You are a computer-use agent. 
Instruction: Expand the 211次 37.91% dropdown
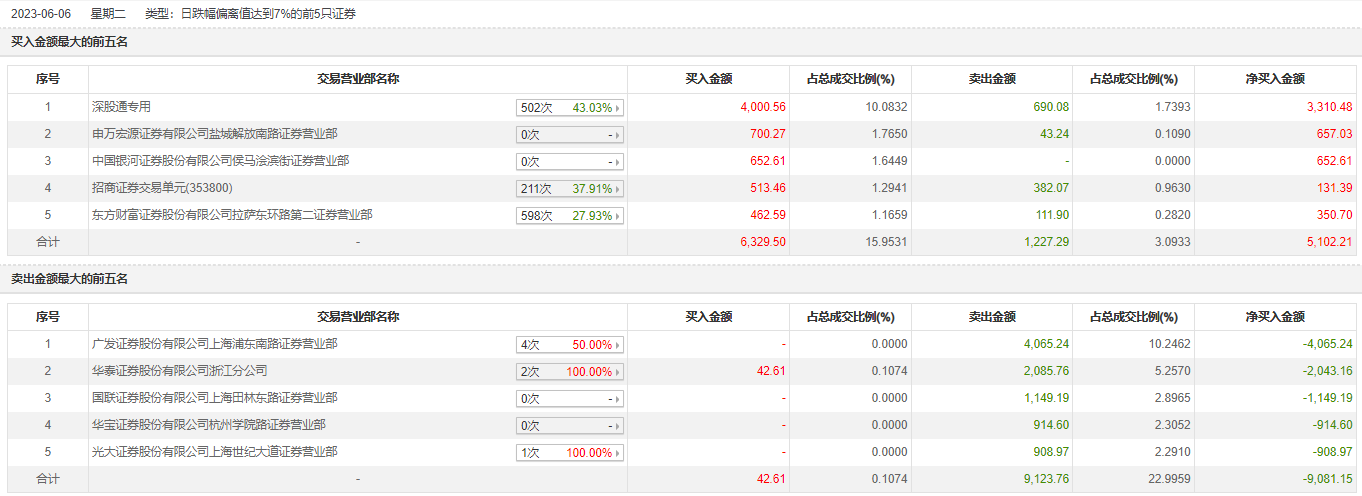[570, 189]
